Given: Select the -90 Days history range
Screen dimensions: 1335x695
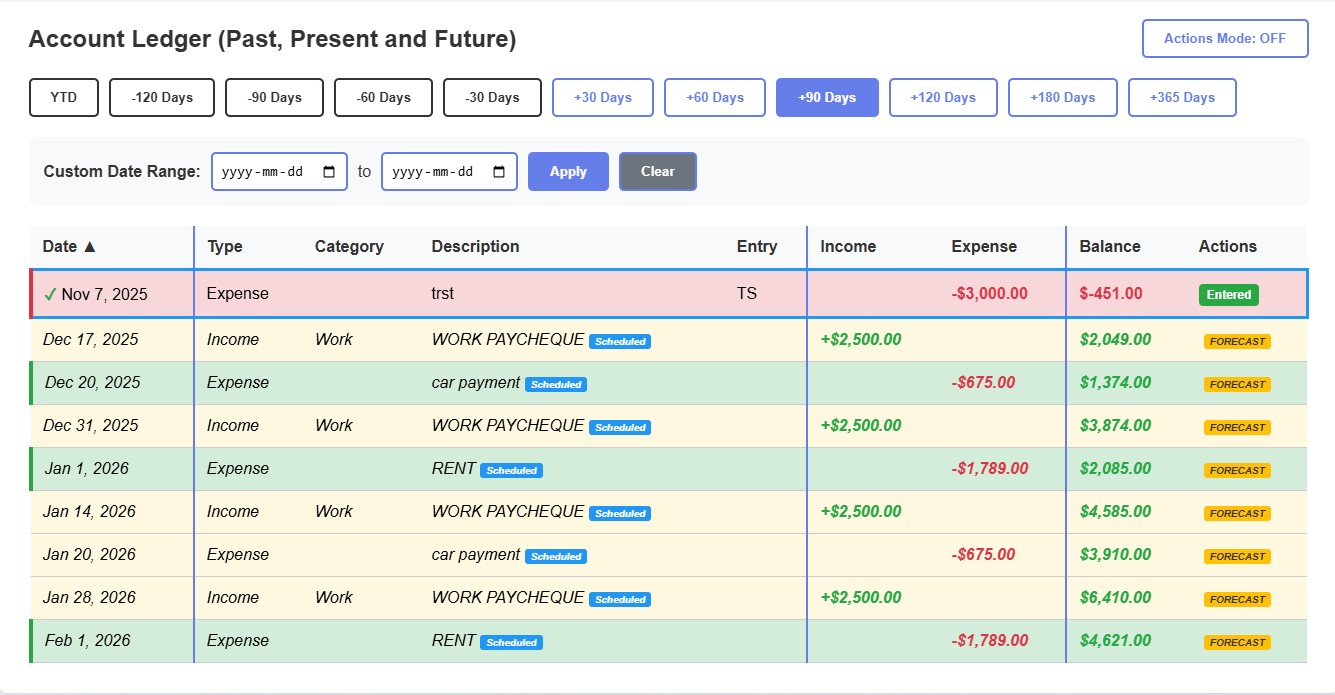Looking at the screenshot, I should pos(274,98).
